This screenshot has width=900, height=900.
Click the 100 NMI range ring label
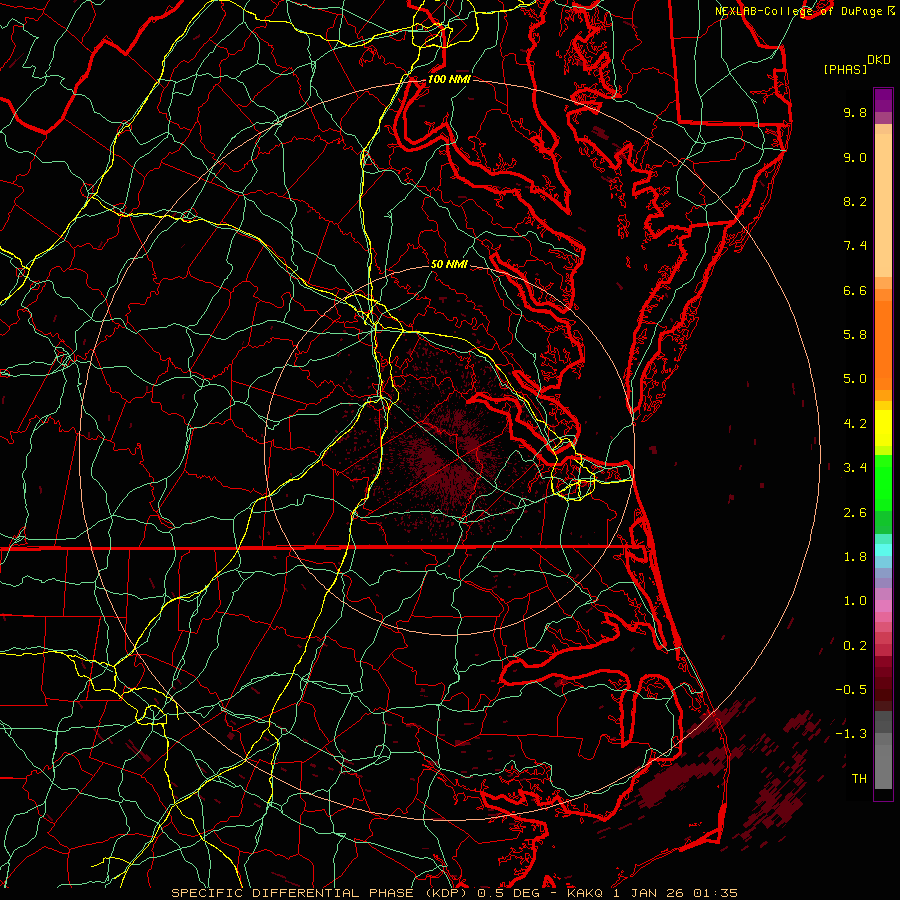[449, 79]
